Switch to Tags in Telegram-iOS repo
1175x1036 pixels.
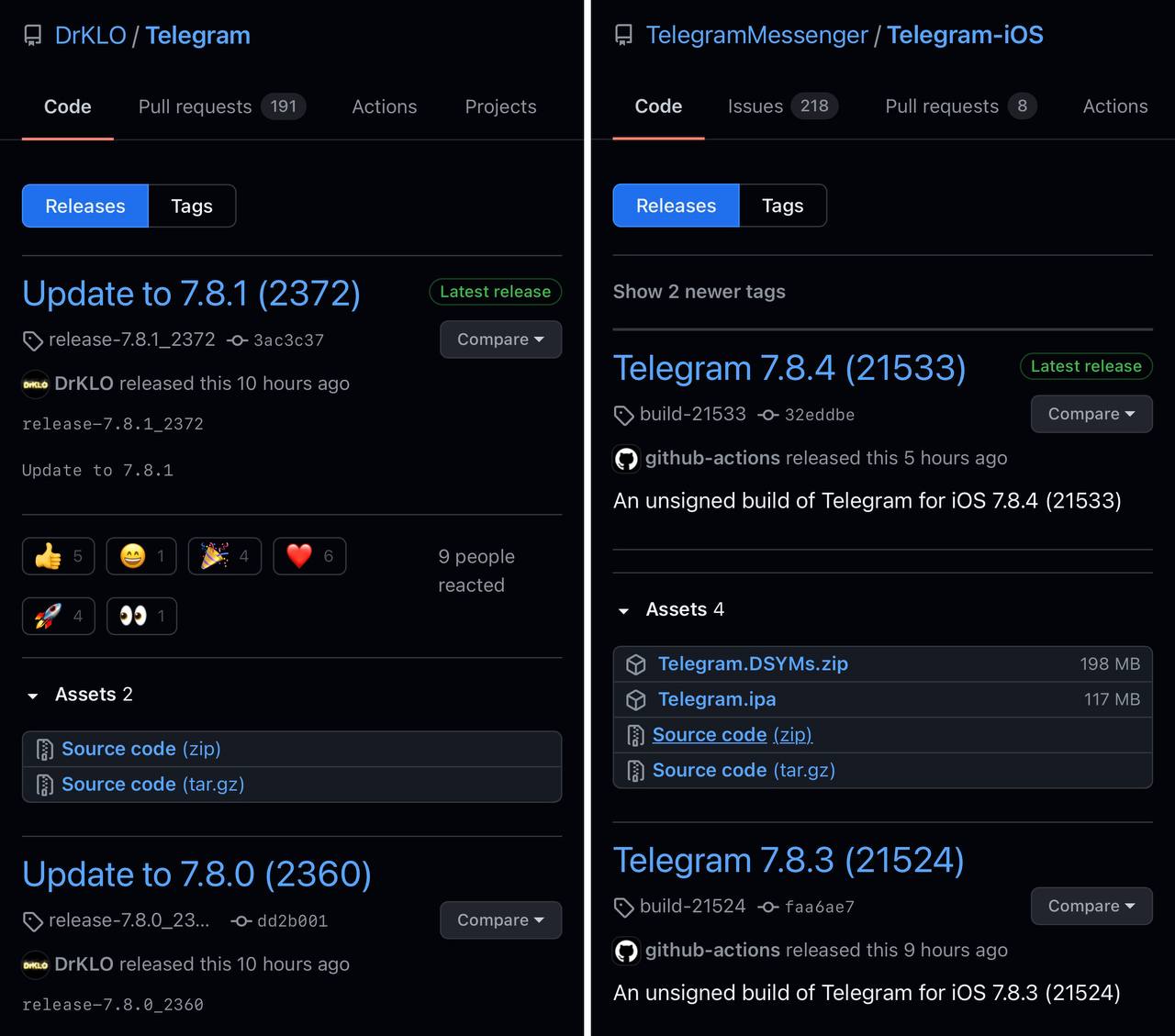(x=783, y=206)
